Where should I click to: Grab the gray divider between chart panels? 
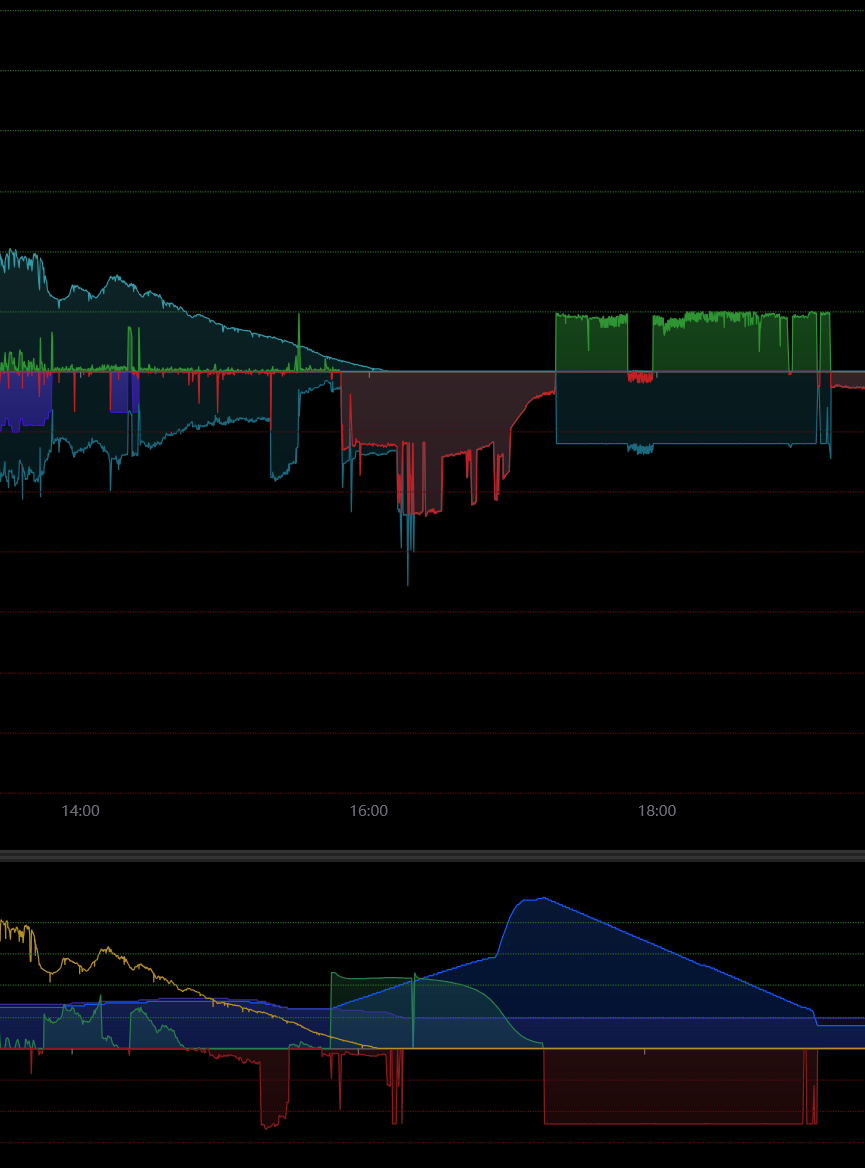432,856
